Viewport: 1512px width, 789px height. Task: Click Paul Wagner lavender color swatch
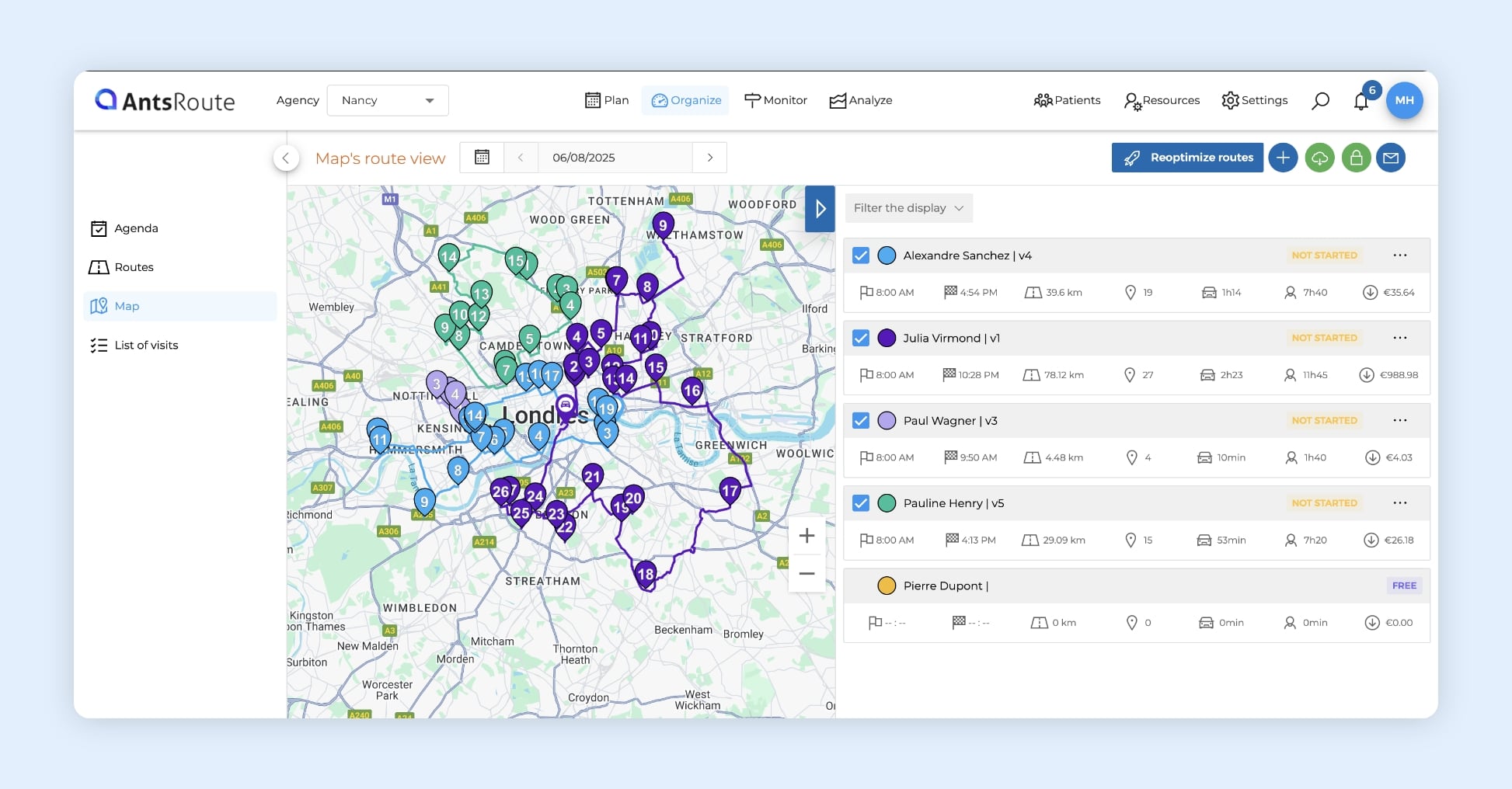coord(887,420)
